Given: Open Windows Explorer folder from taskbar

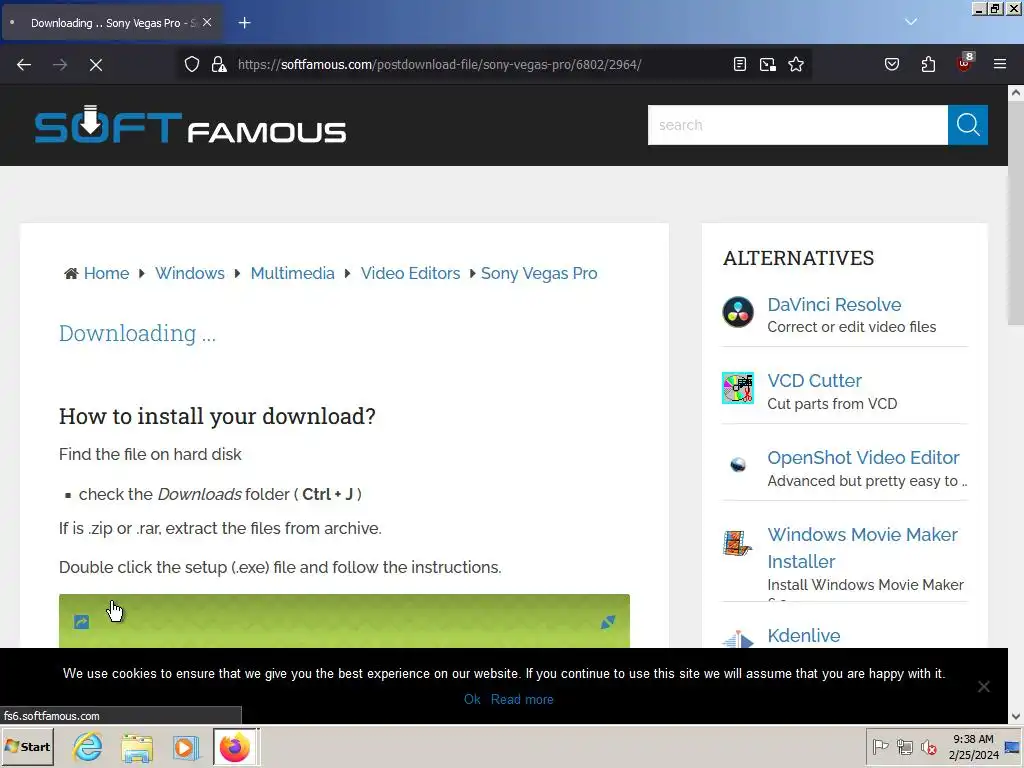Looking at the screenshot, I should click(136, 747).
